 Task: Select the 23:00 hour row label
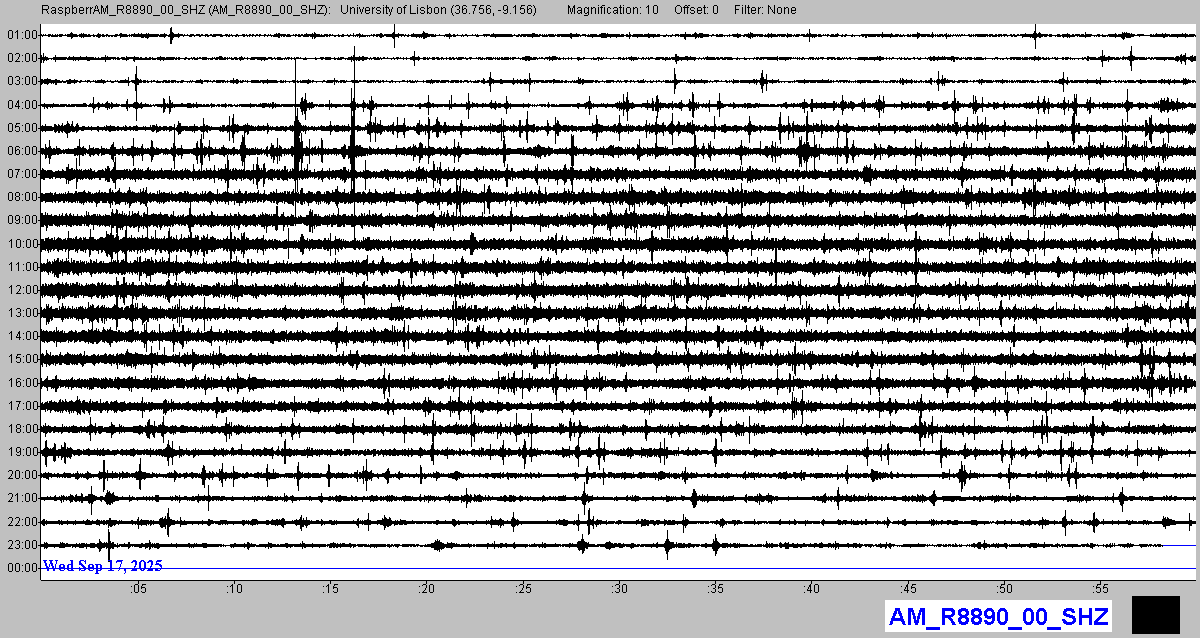pyautogui.click(x=22, y=545)
